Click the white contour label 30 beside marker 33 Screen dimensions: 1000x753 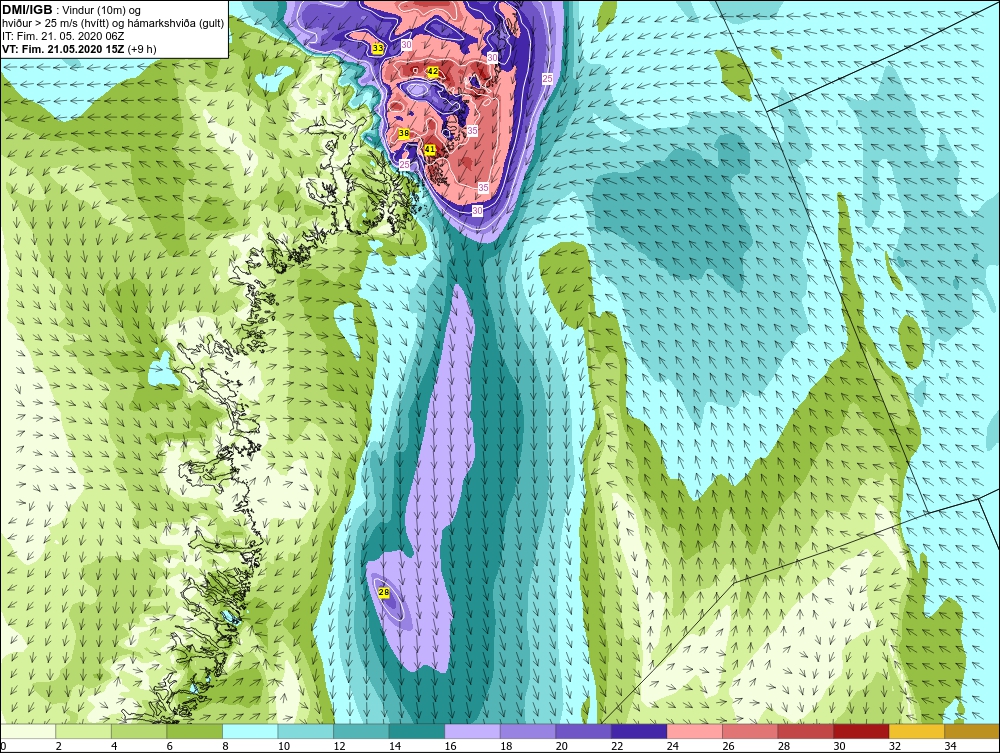point(406,45)
